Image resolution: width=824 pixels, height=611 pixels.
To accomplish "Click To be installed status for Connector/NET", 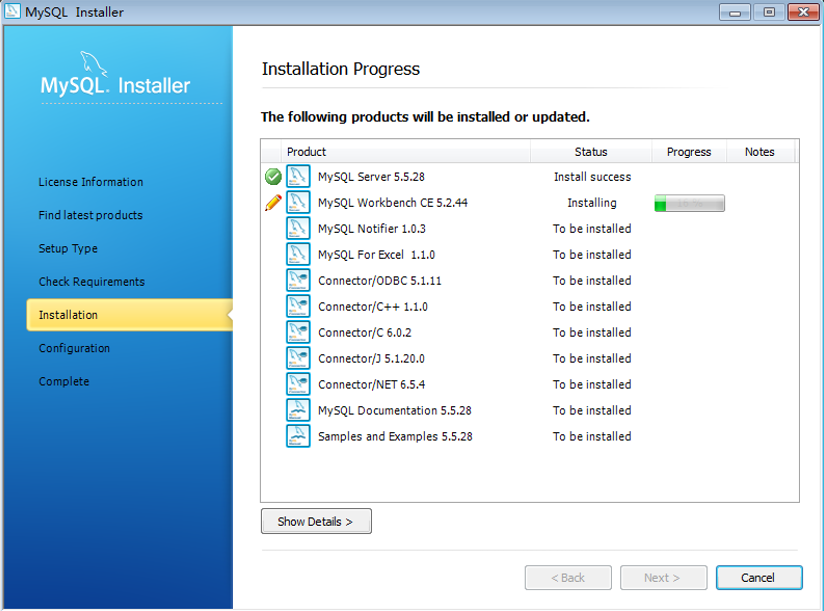I will point(592,385).
